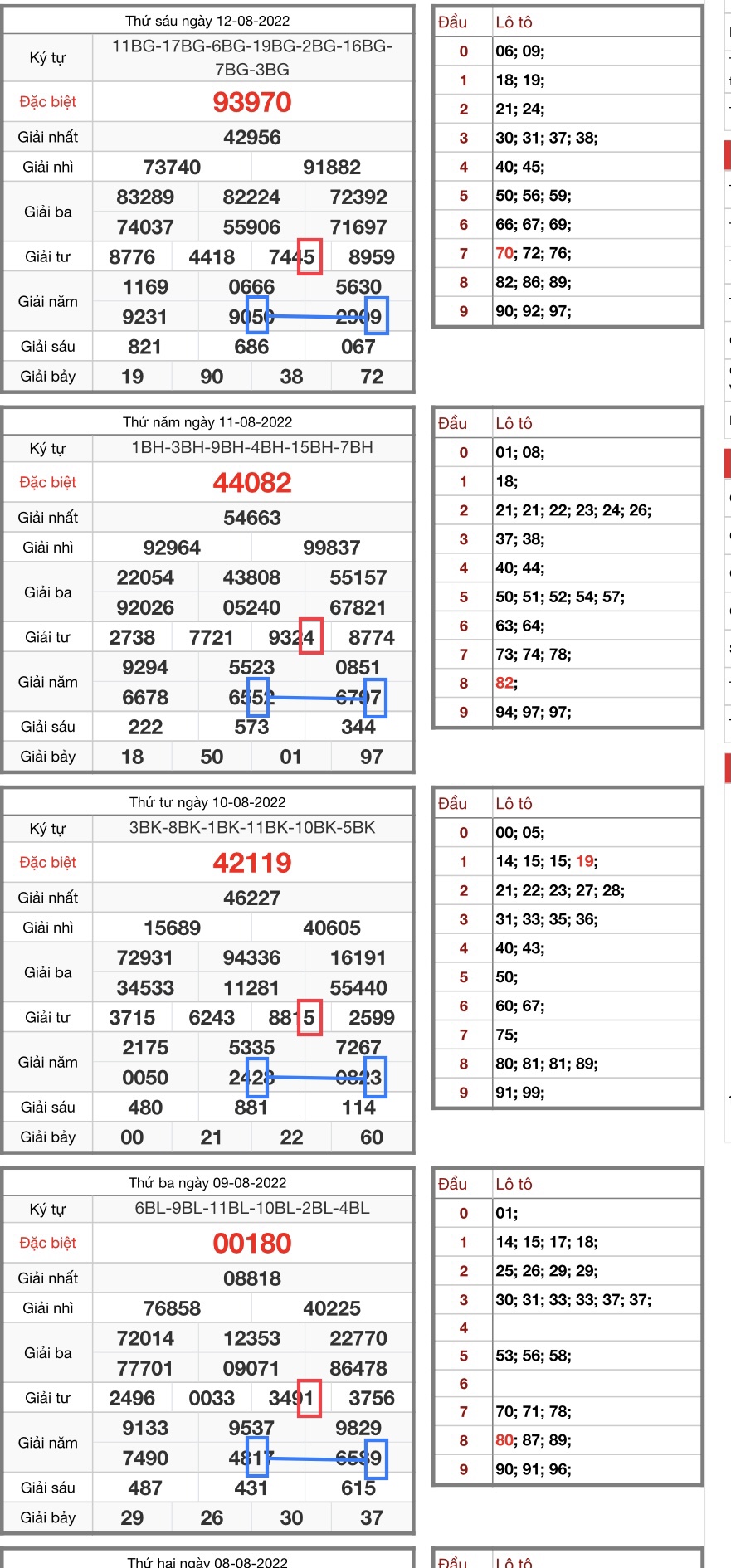Viewport: 731px width, 1568px height.
Task: Click the red-boxed digit in 9324
Action: click(x=309, y=637)
